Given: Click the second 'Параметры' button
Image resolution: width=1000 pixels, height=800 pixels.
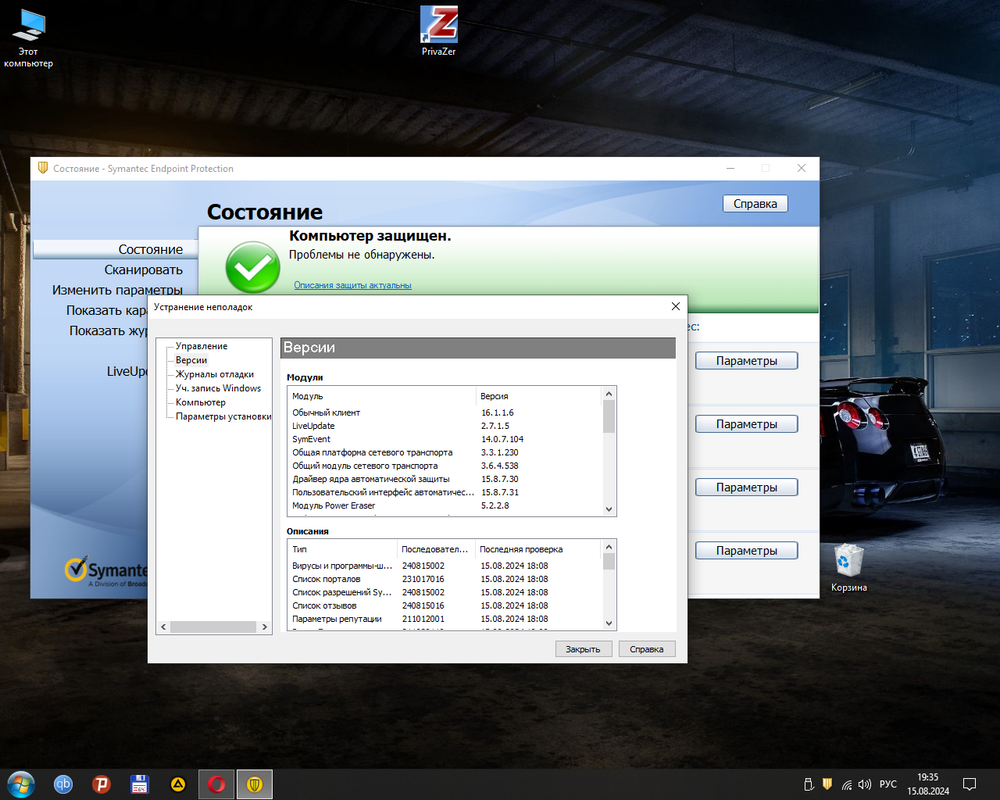Looking at the screenshot, I should point(746,424).
